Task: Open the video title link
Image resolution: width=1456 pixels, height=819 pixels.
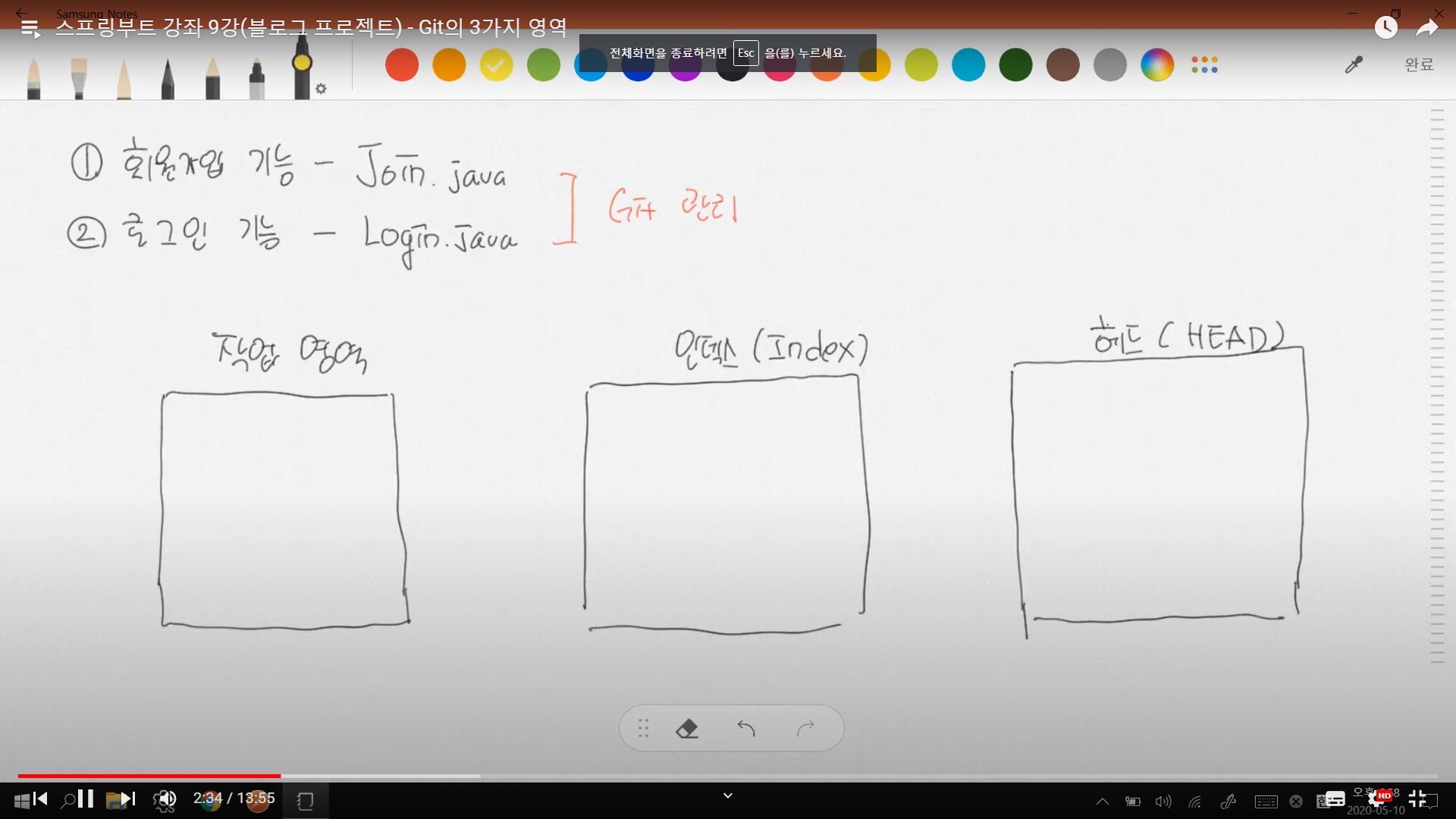Action: coord(311,28)
